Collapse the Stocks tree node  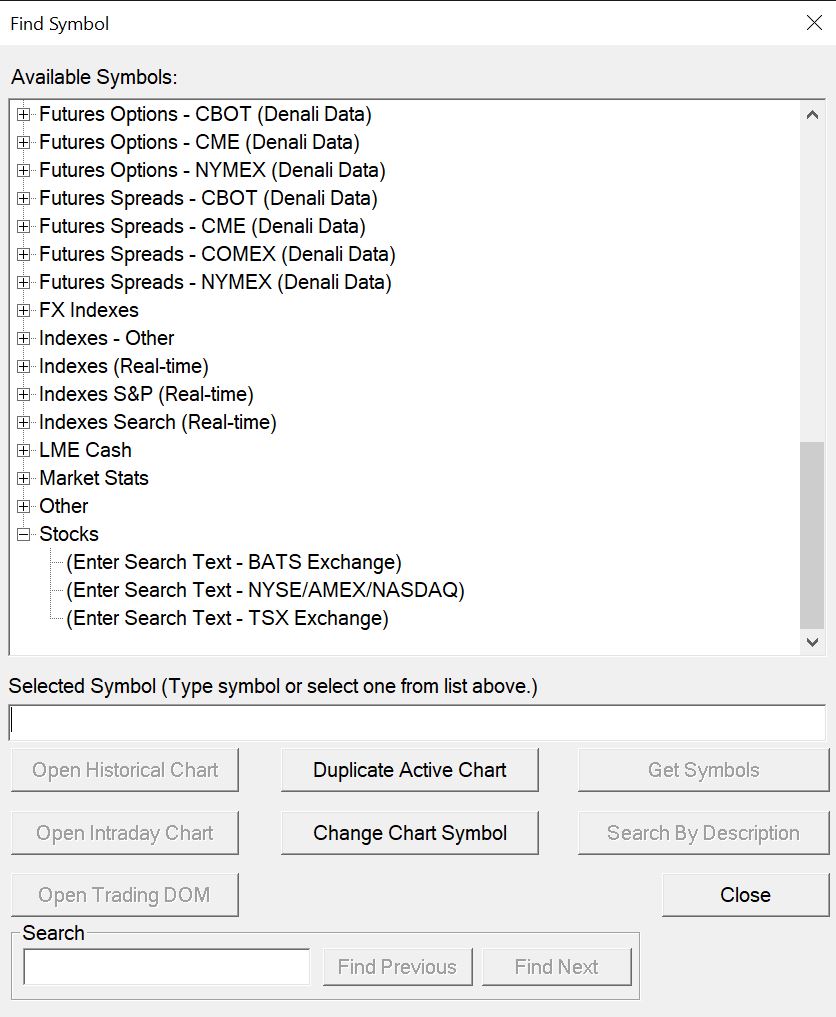point(24,535)
